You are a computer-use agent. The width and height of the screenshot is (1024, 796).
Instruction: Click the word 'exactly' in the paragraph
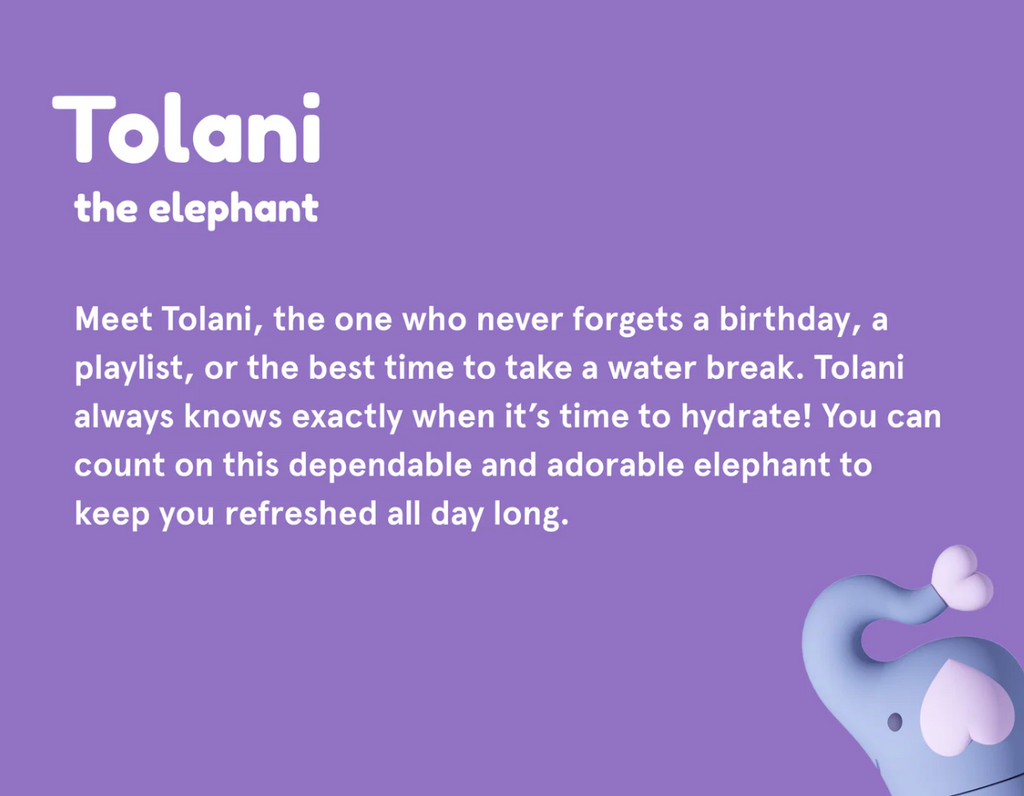tap(347, 417)
